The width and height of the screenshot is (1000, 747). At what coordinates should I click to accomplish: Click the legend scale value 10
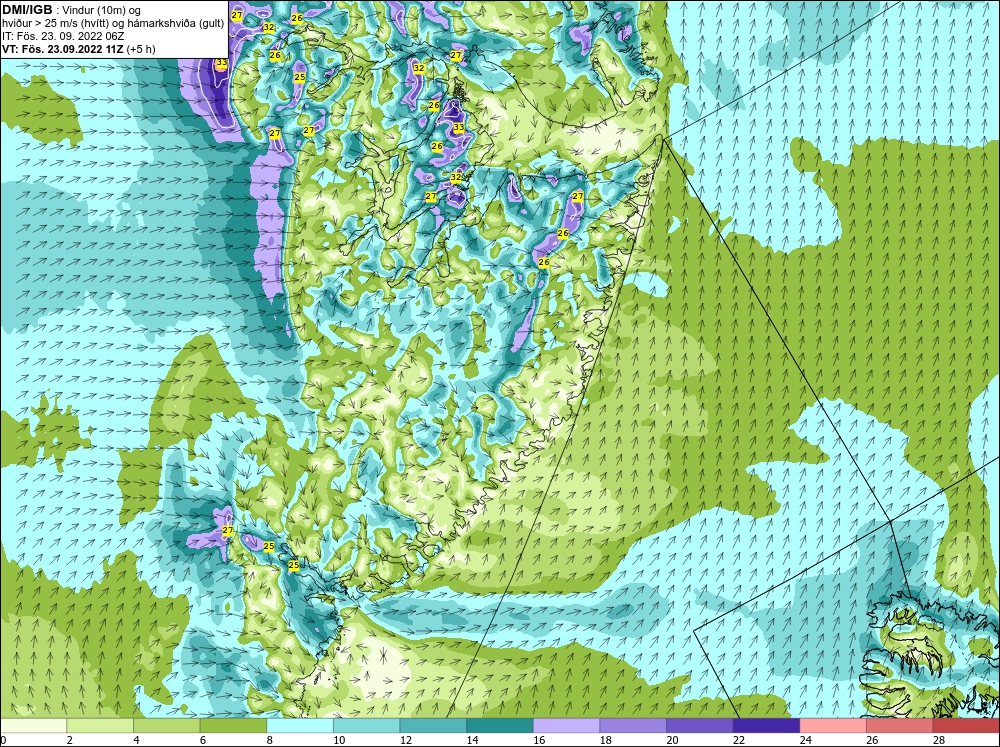pyautogui.click(x=339, y=740)
